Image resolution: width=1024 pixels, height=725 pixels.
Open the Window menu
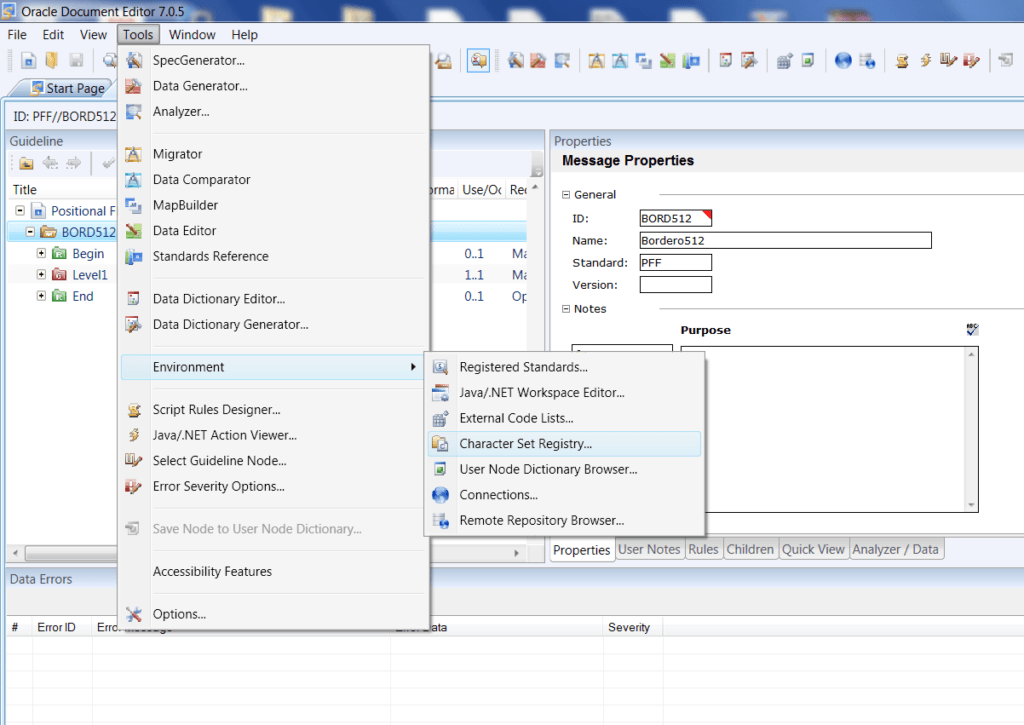click(192, 34)
